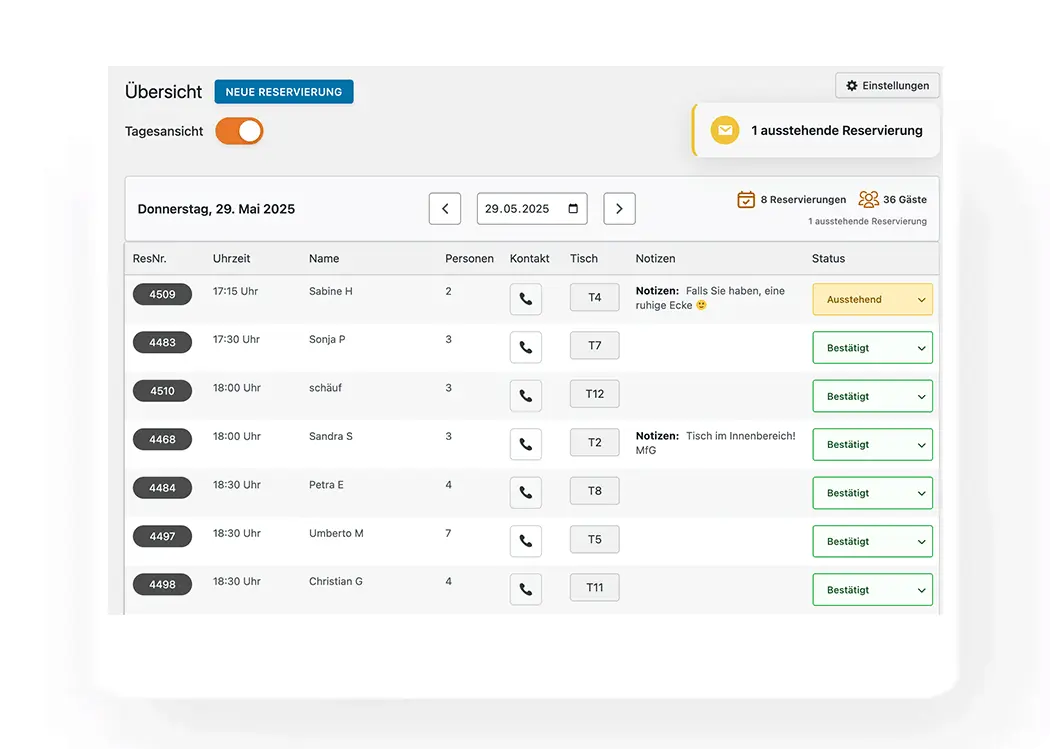Disable the Tagesansicht toggle
This screenshot has height=749, width=1050.
pos(240,131)
